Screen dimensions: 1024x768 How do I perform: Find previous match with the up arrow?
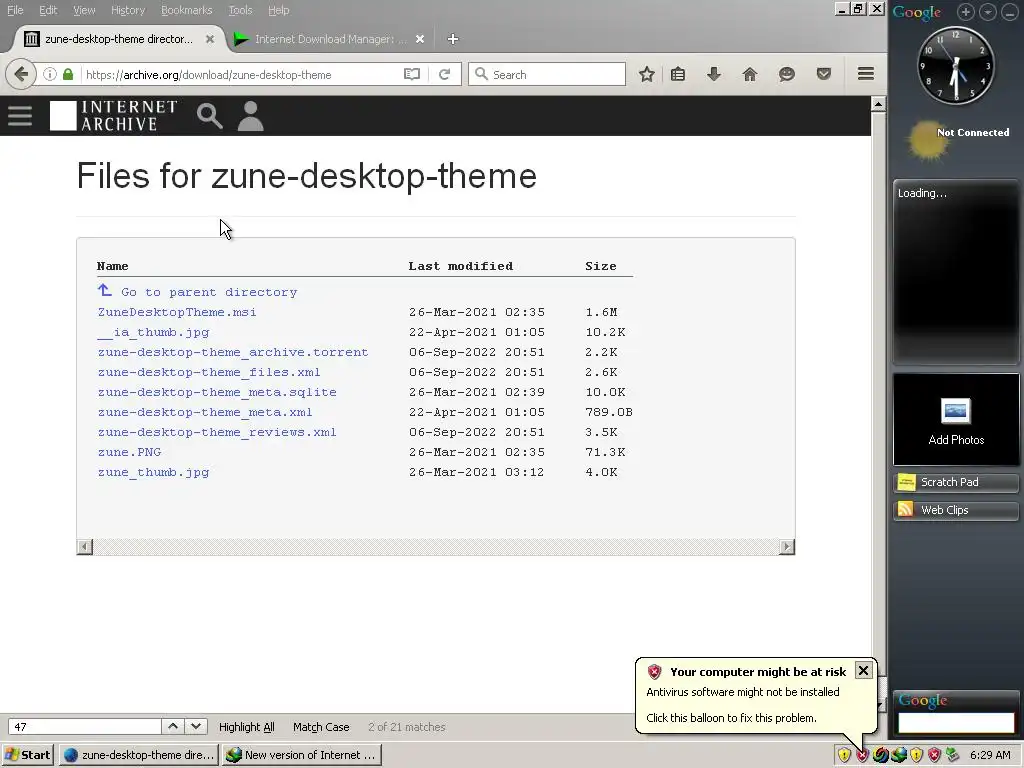pos(172,726)
